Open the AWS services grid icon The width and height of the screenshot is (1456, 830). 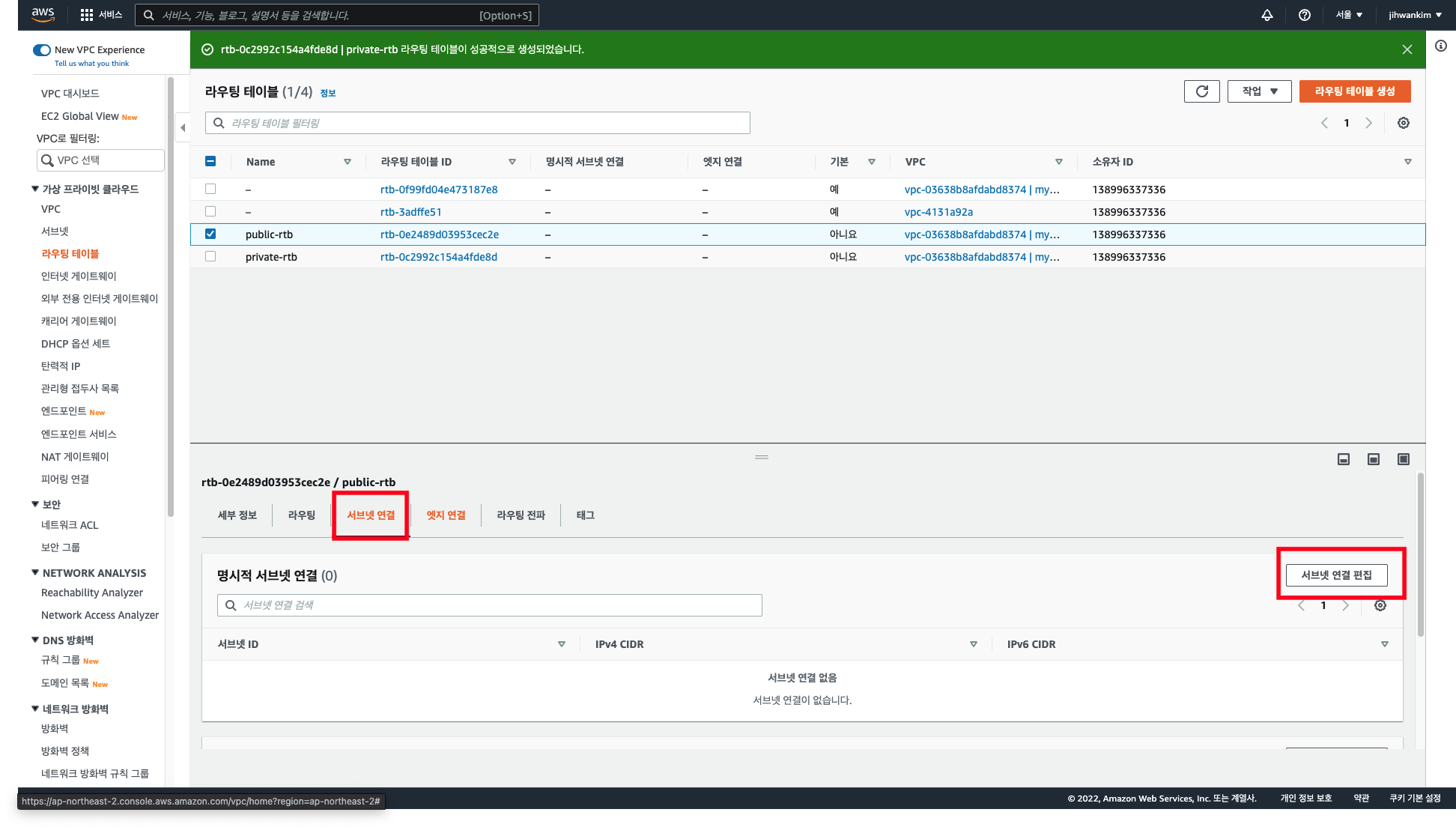pyautogui.click(x=87, y=15)
